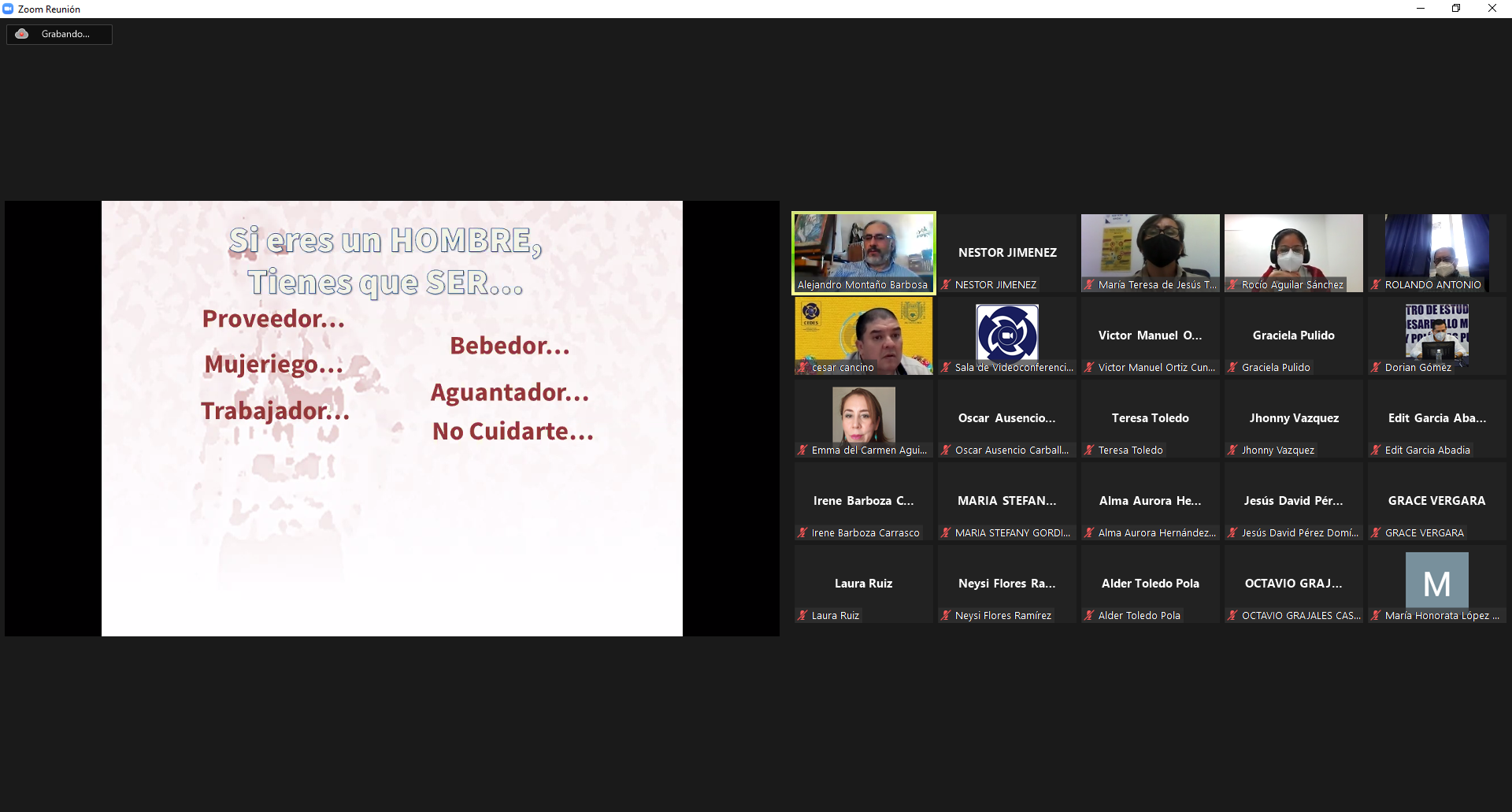Click GRACE VERGARA's muted mic icon
Image resolution: width=1512 pixels, height=812 pixels.
[1376, 533]
